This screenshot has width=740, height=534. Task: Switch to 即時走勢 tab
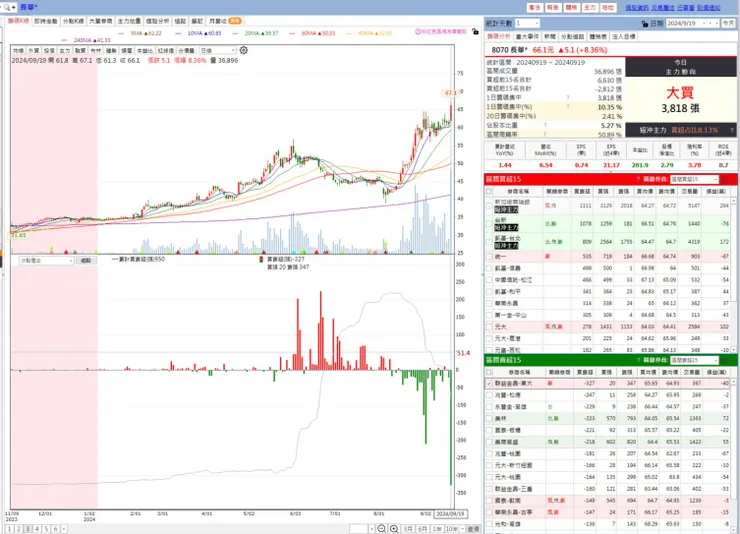(46, 21)
